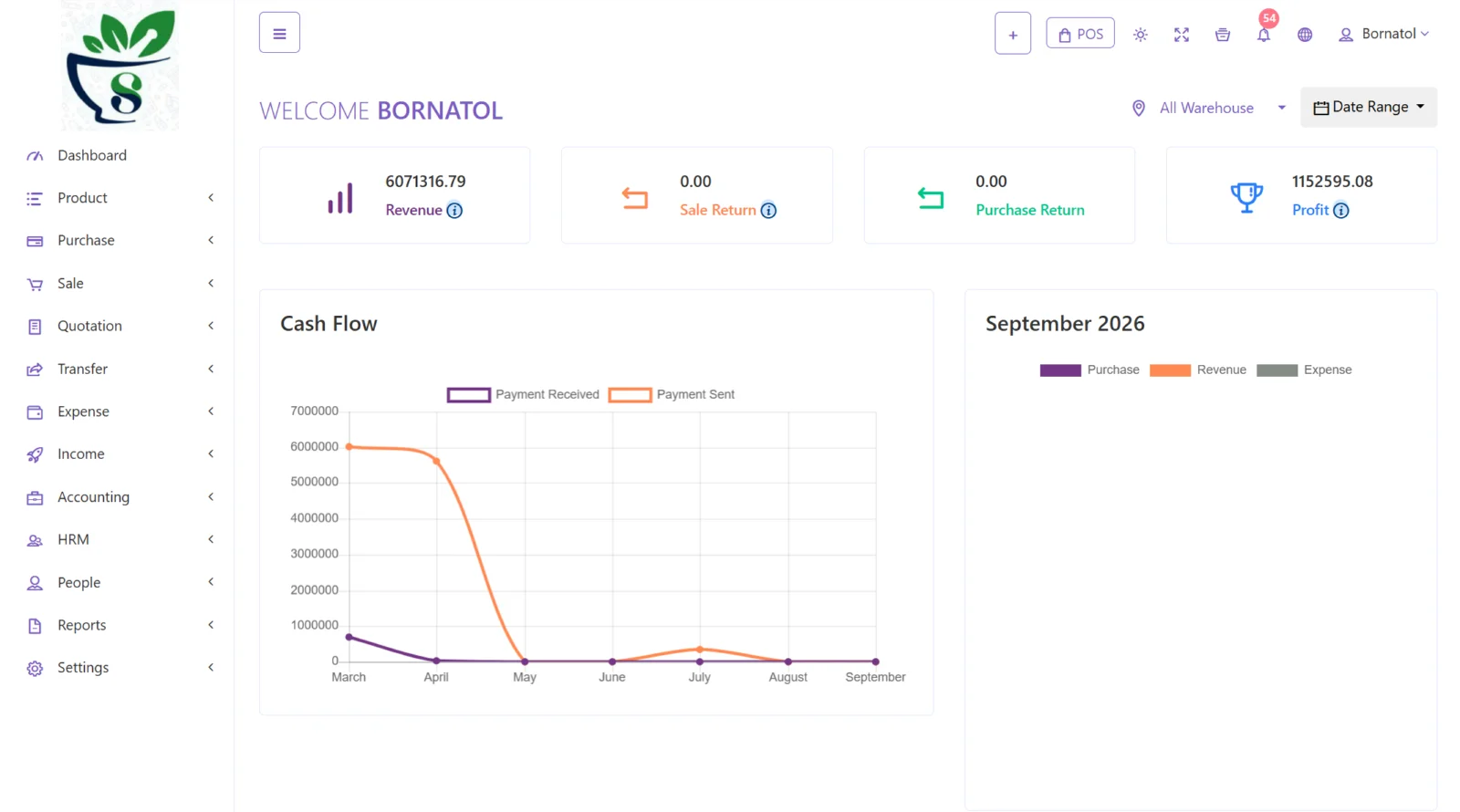Click the Profit trophy icon
This screenshot has width=1460, height=812.
tap(1246, 197)
